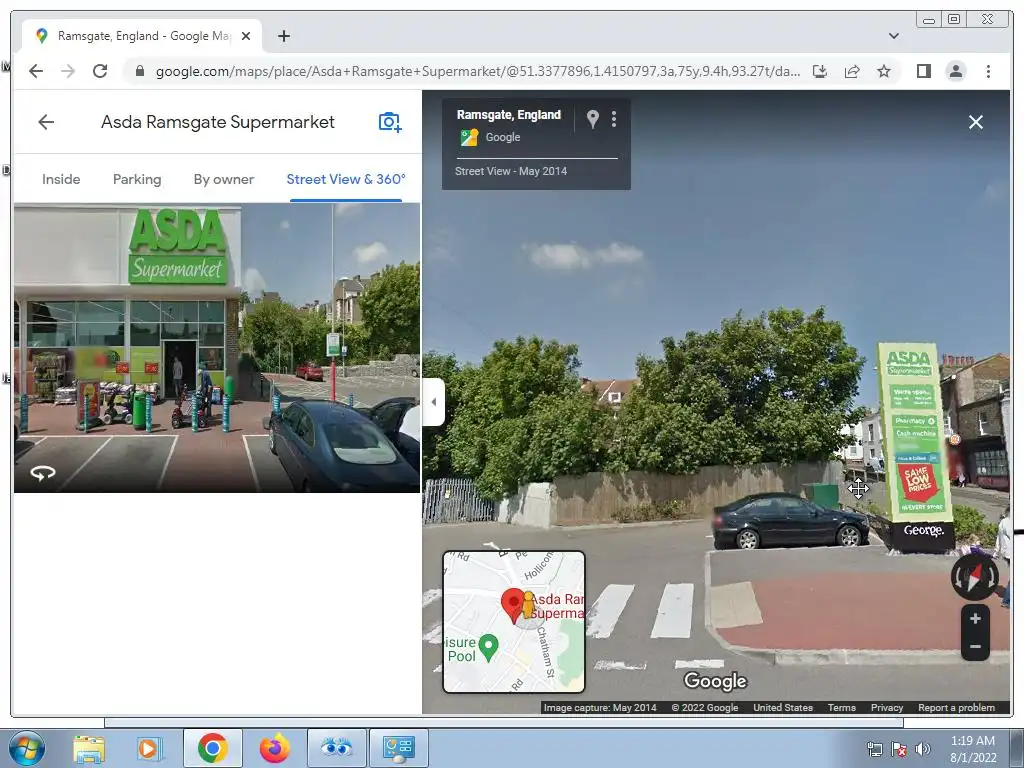Open the Chrome three-dot menu
This screenshot has height=768, width=1024.
[988, 71]
